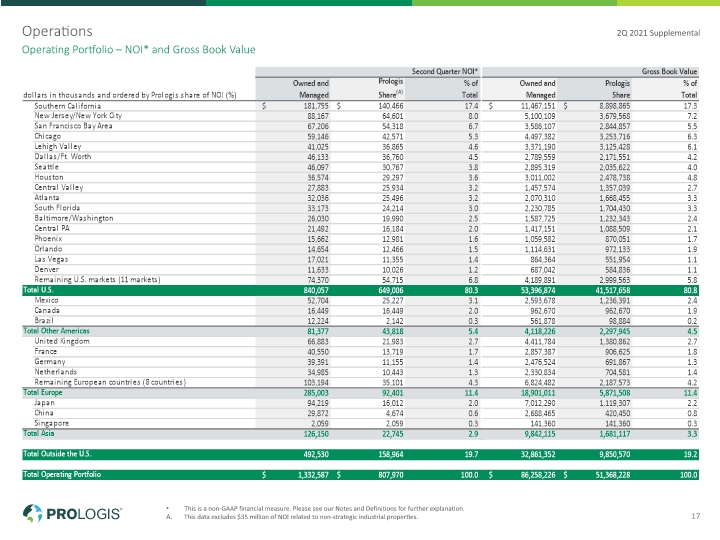
Task: Click the 'New Jersey/New York City' row label
Action: [78, 116]
